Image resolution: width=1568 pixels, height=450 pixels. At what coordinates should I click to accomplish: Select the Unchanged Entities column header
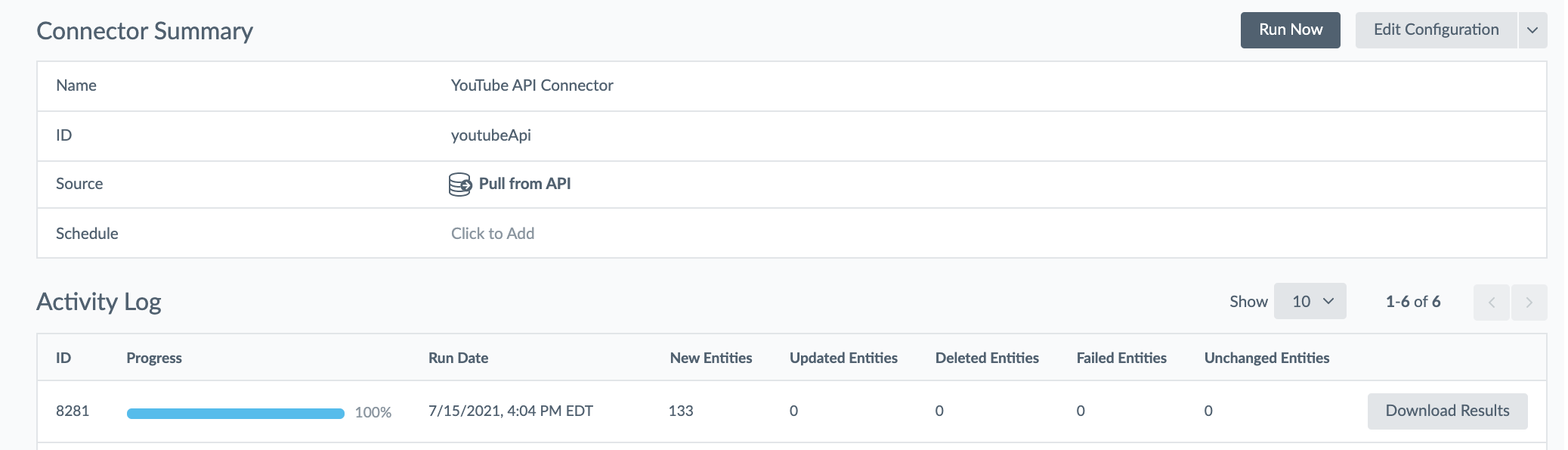pos(1266,358)
